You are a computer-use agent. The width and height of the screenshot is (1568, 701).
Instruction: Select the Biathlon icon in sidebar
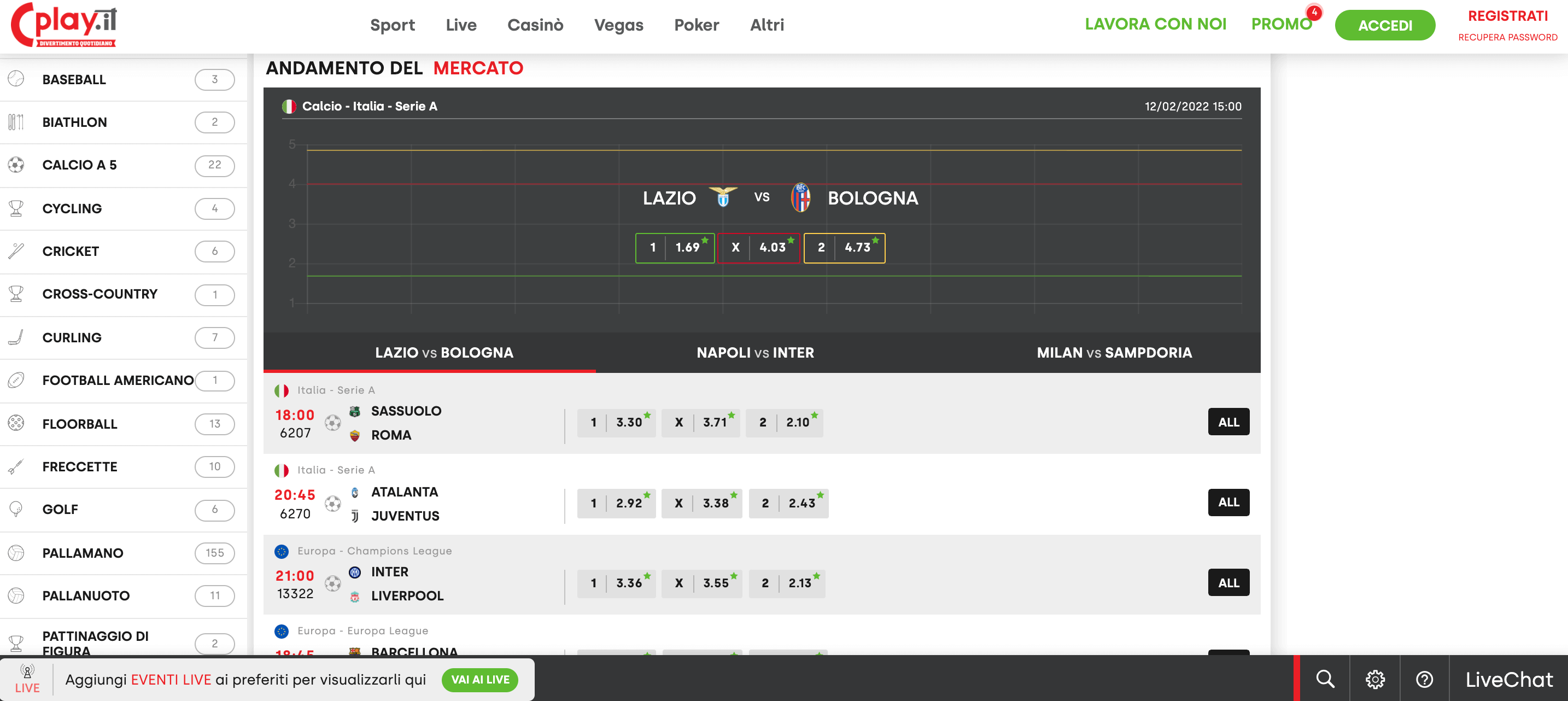16,122
